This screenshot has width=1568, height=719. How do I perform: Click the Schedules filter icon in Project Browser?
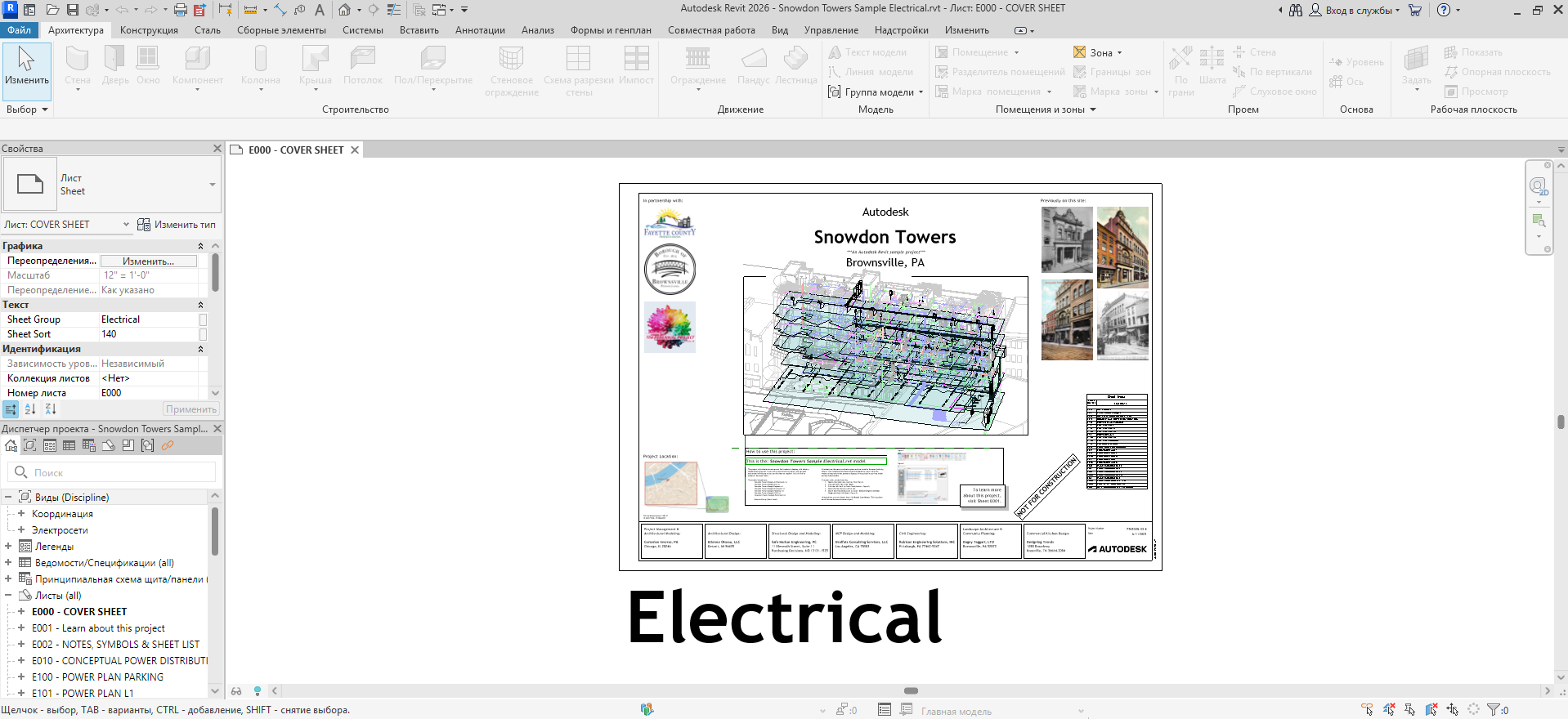tap(69, 445)
